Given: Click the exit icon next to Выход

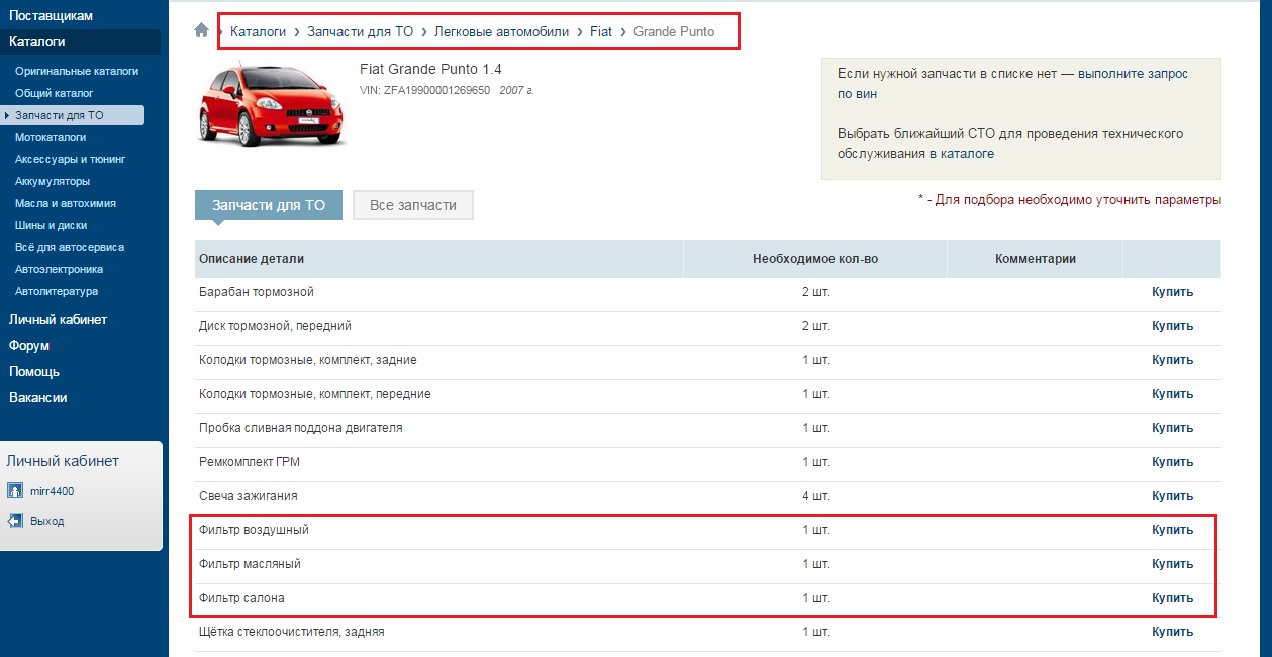Looking at the screenshot, I should coord(15,521).
